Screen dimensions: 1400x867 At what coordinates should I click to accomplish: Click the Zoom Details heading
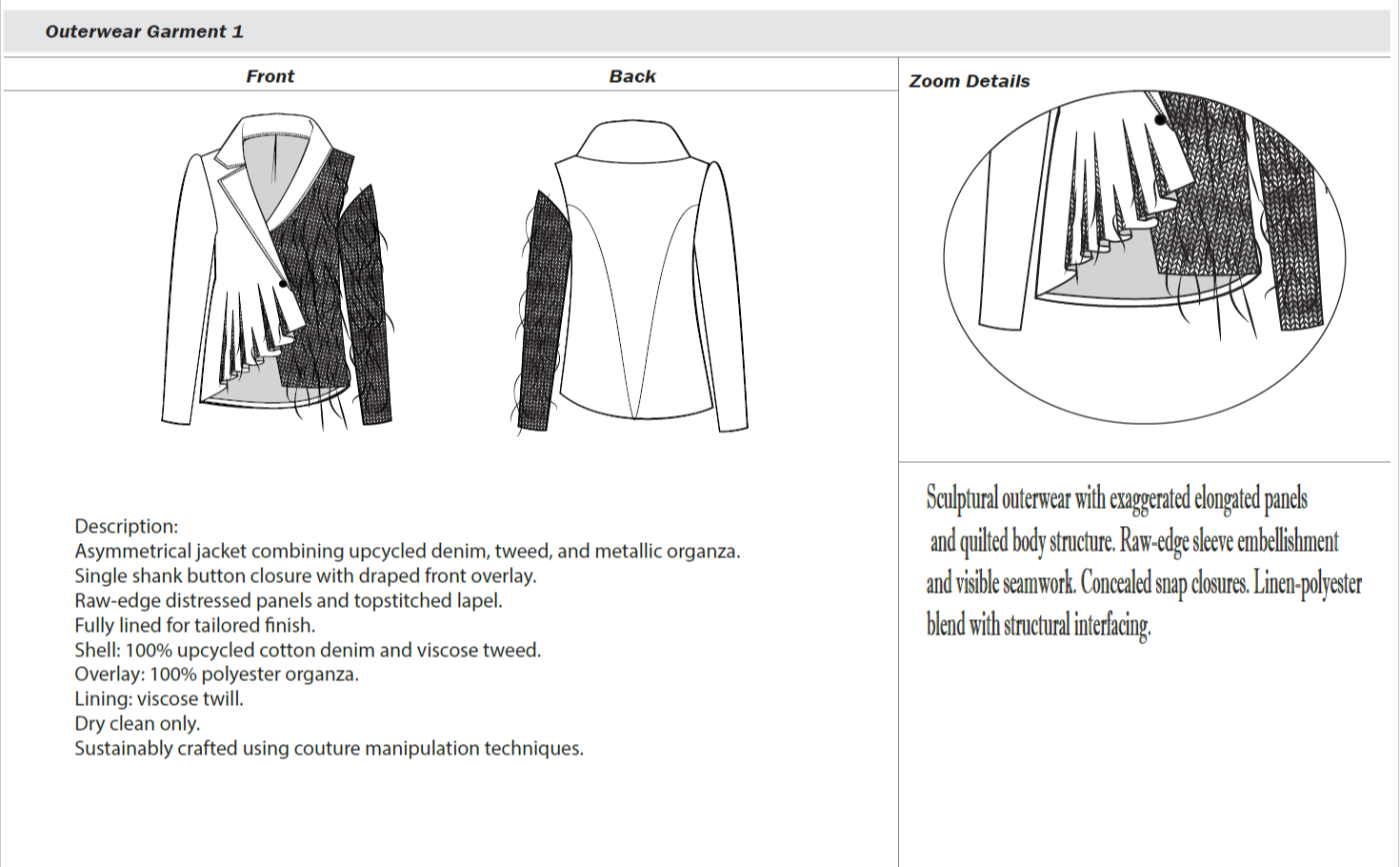(970, 81)
